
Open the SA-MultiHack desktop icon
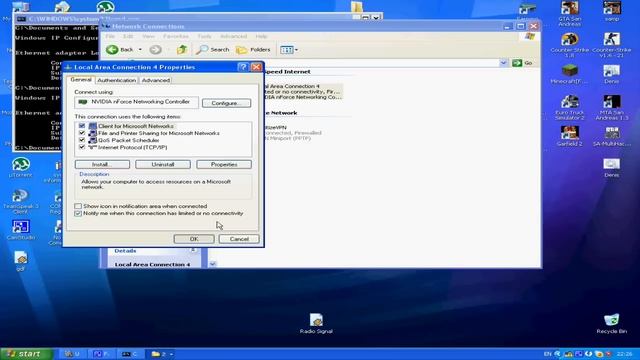611,136
